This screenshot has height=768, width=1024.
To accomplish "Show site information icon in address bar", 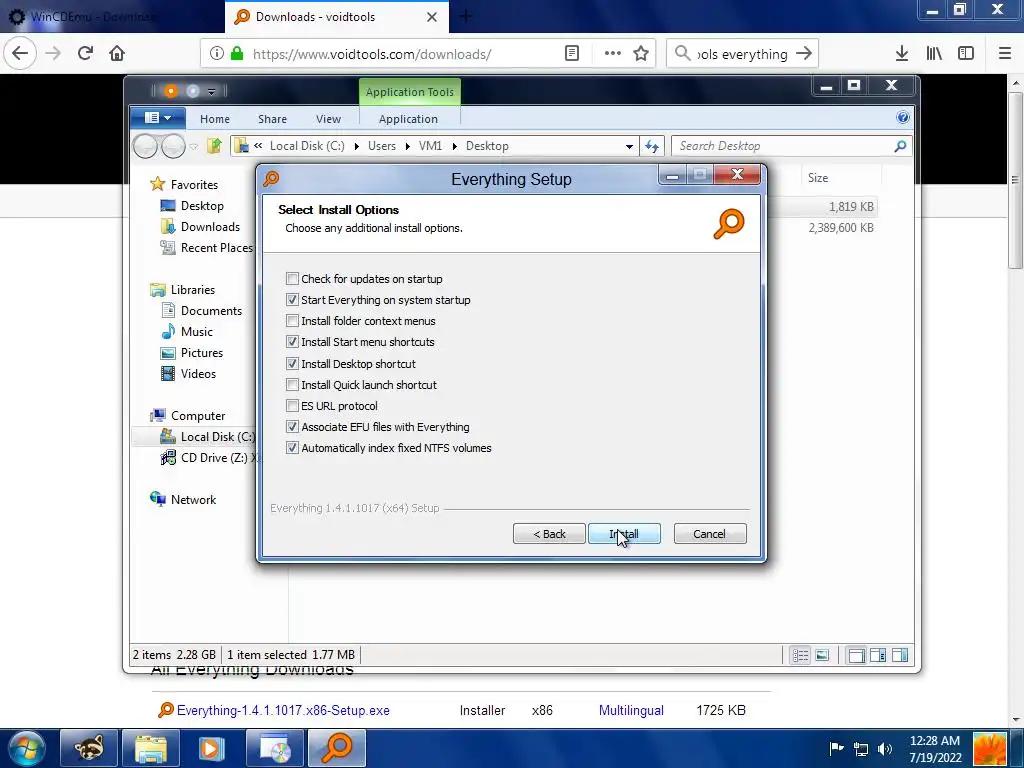I will (216, 54).
